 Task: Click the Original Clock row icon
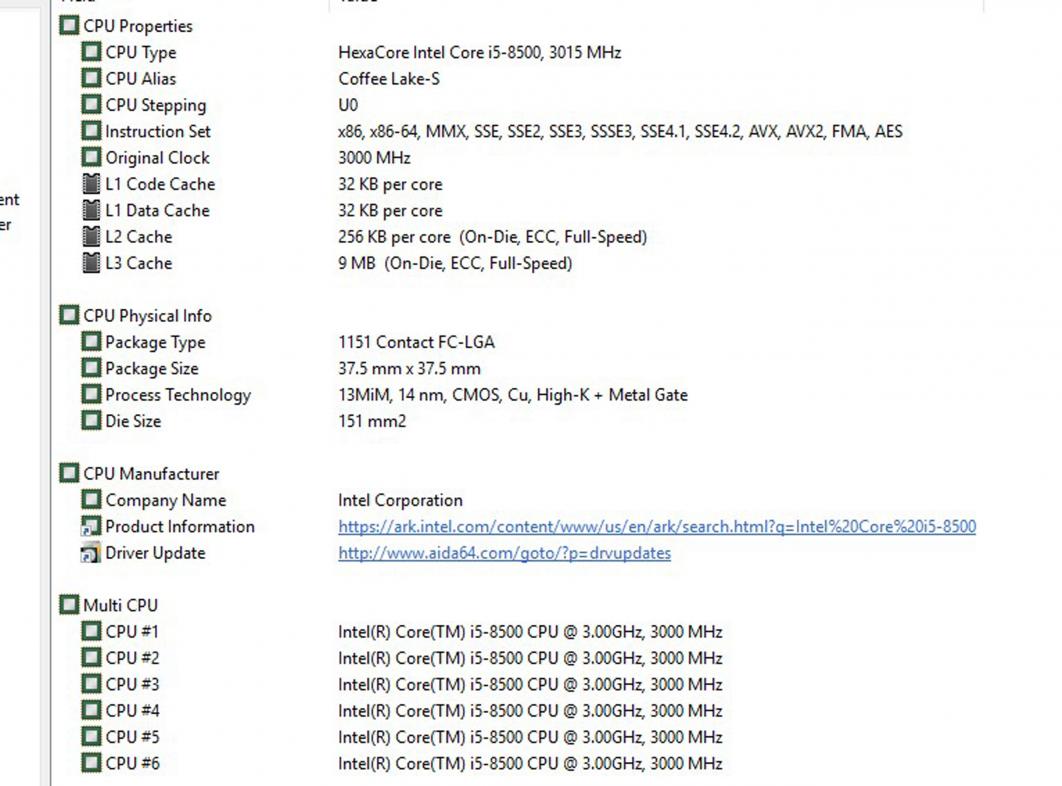[x=91, y=157]
